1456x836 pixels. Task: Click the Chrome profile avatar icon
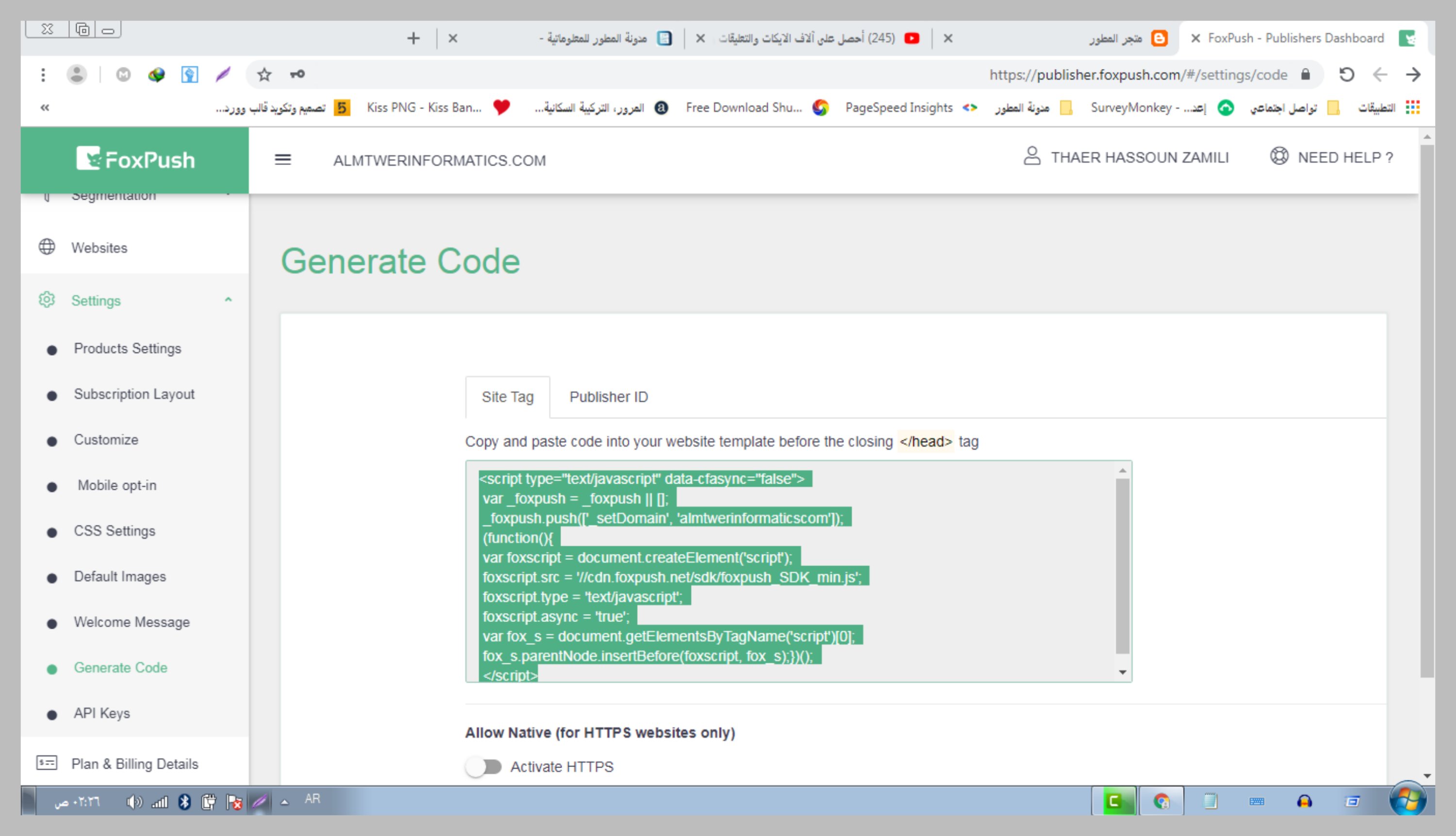pos(77,75)
